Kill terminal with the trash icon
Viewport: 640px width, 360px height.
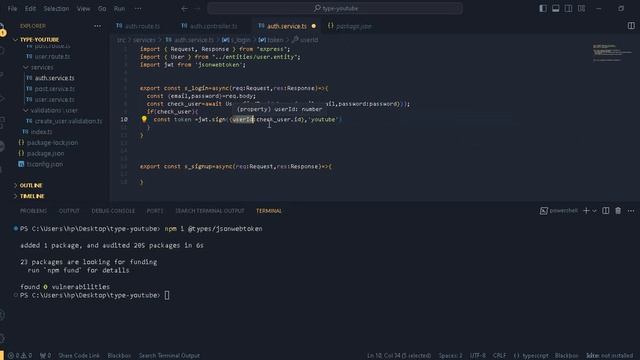[x=618, y=211]
